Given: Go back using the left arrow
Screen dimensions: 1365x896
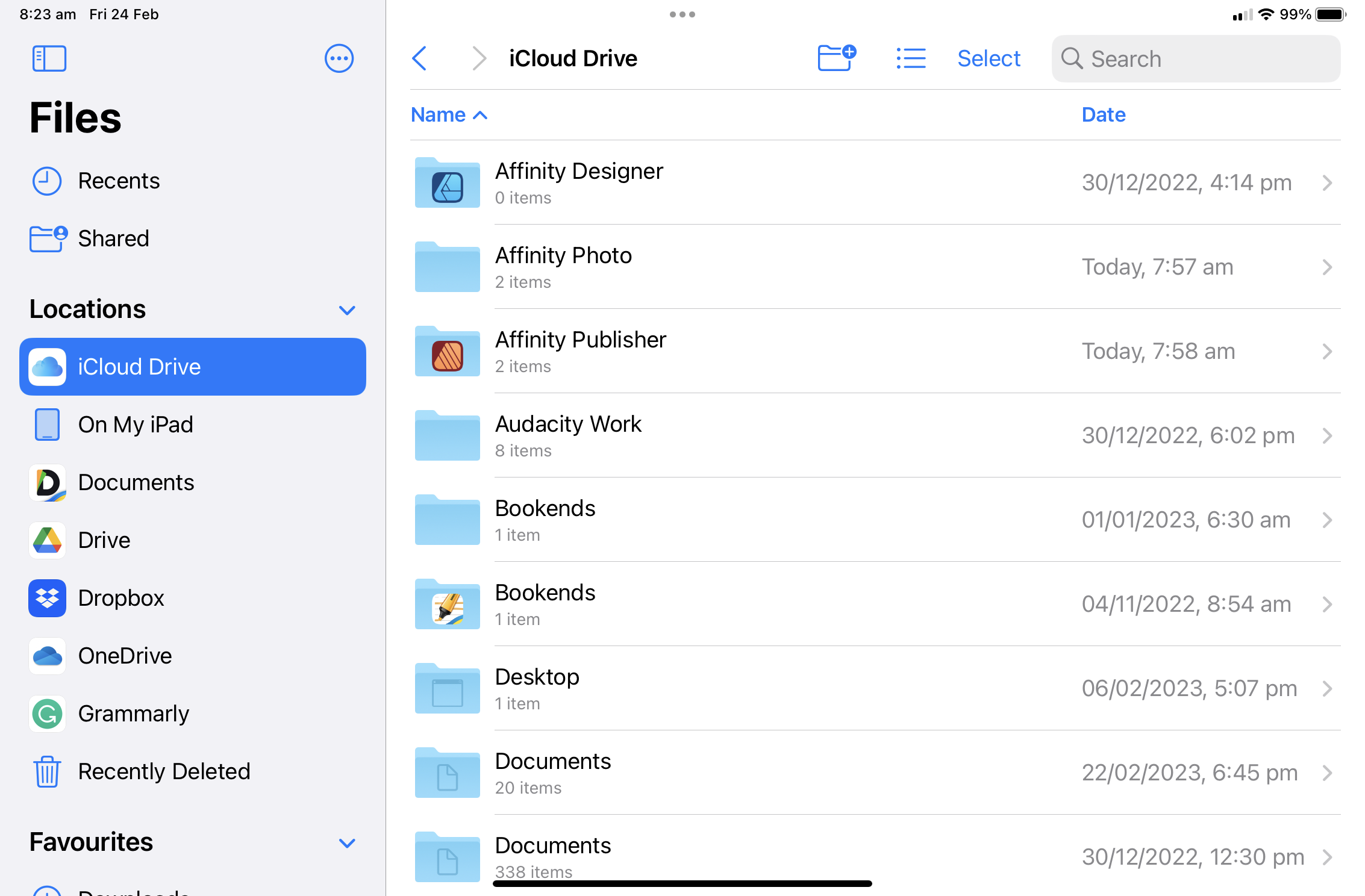Looking at the screenshot, I should pos(420,58).
